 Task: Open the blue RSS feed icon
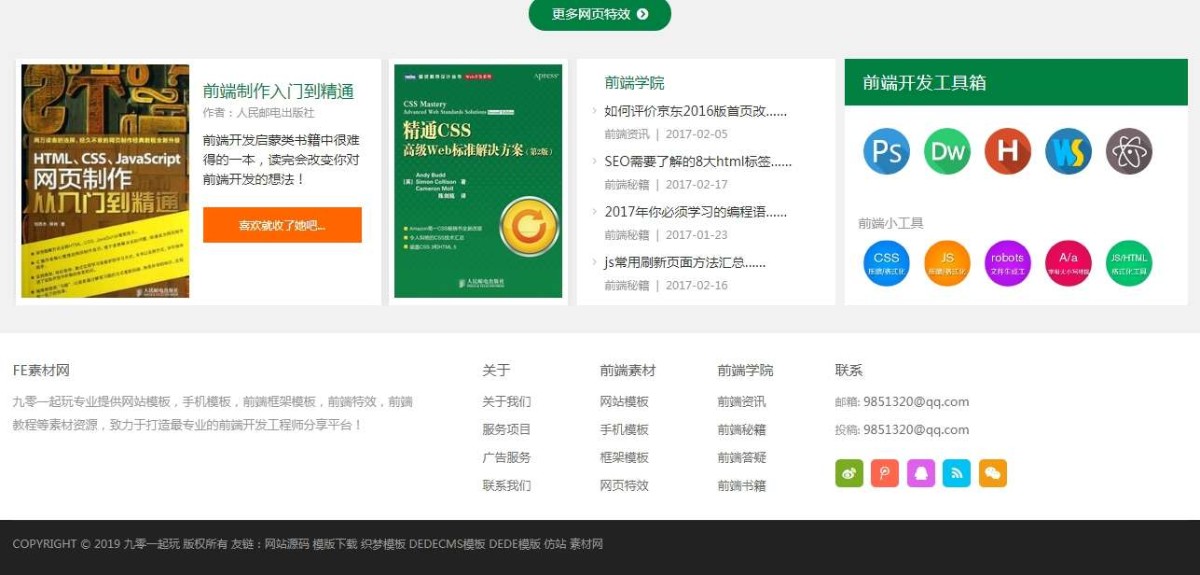tap(956, 473)
